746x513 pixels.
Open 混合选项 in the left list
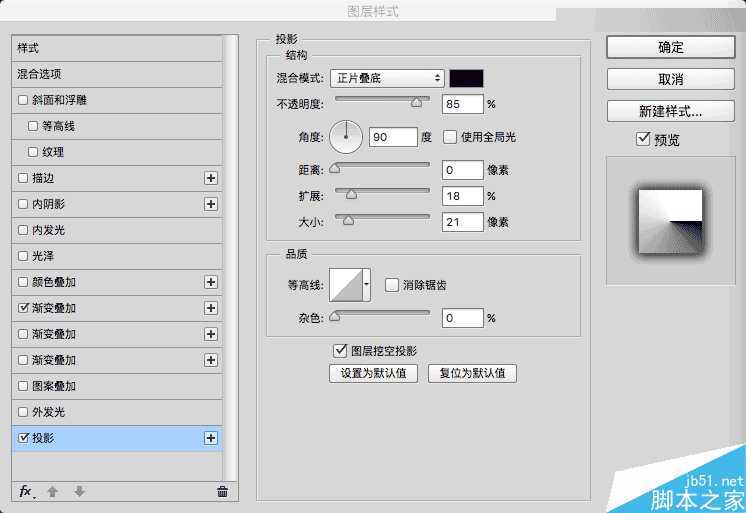point(117,74)
